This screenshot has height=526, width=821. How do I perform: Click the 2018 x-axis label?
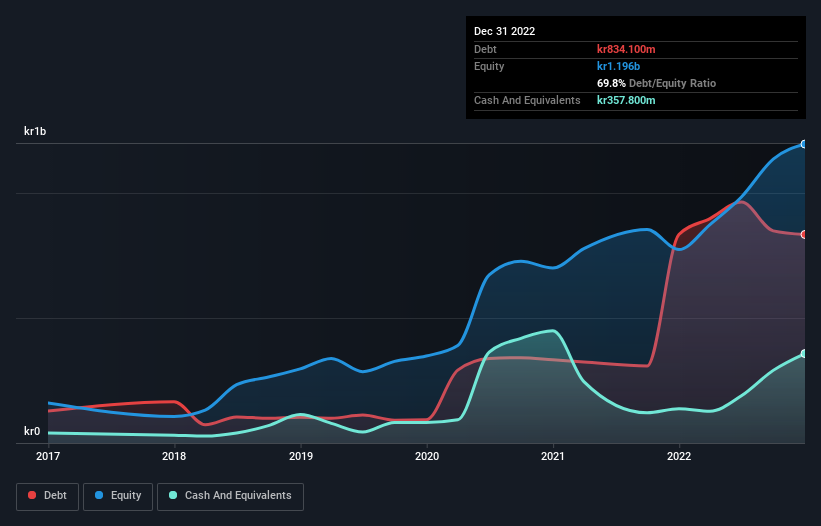(174, 456)
